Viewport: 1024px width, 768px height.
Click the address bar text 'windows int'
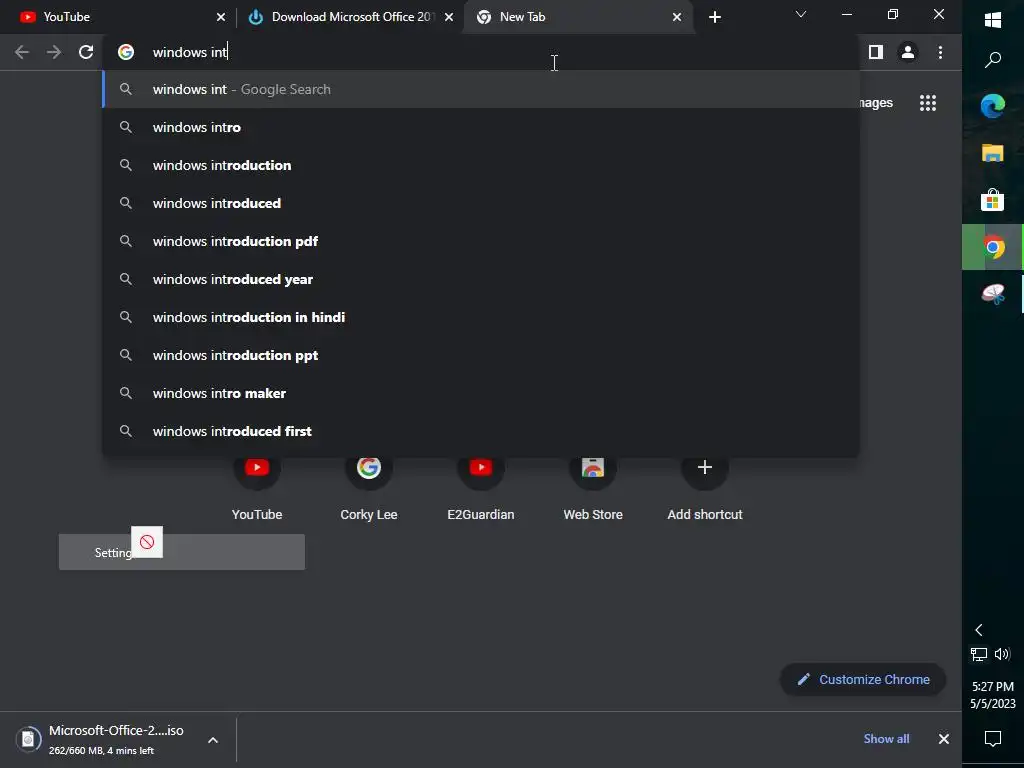pos(189,52)
